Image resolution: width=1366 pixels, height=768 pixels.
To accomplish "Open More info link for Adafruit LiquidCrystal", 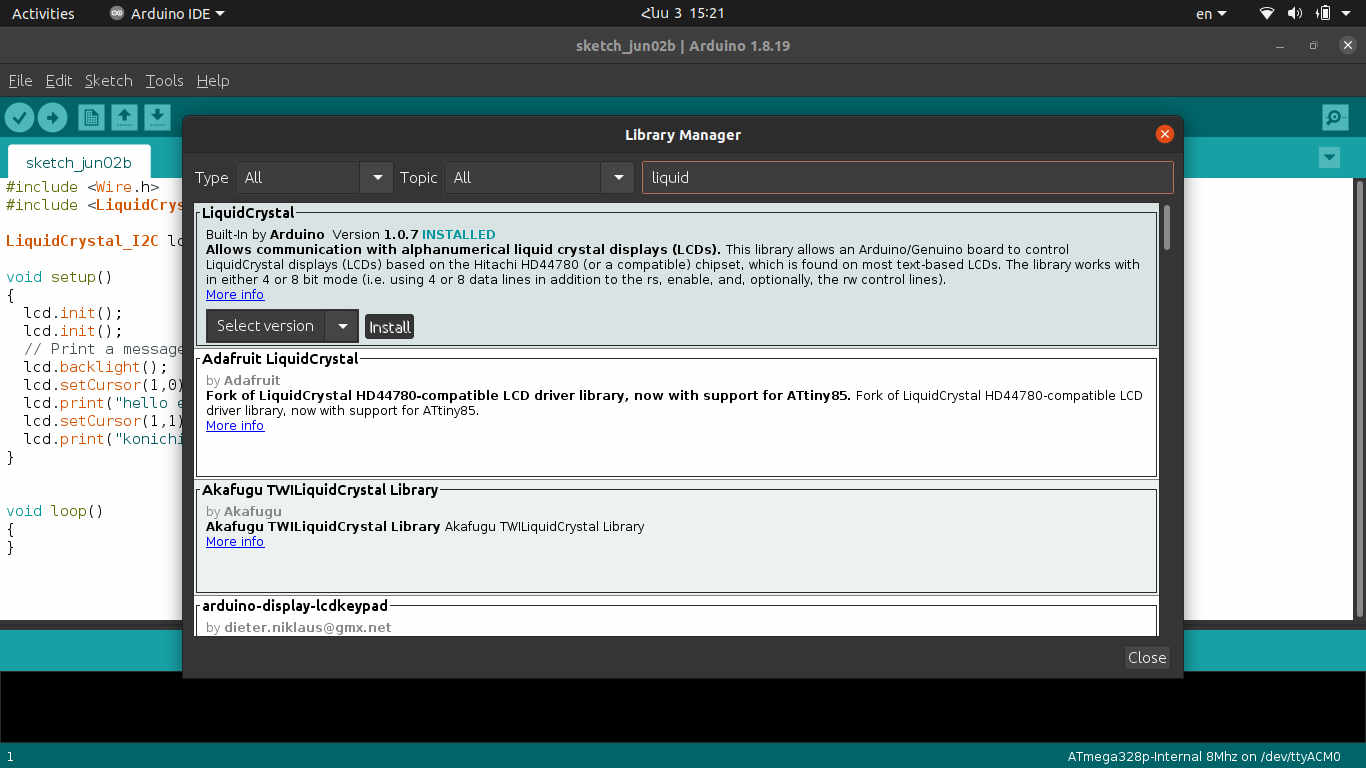I will click(x=235, y=426).
